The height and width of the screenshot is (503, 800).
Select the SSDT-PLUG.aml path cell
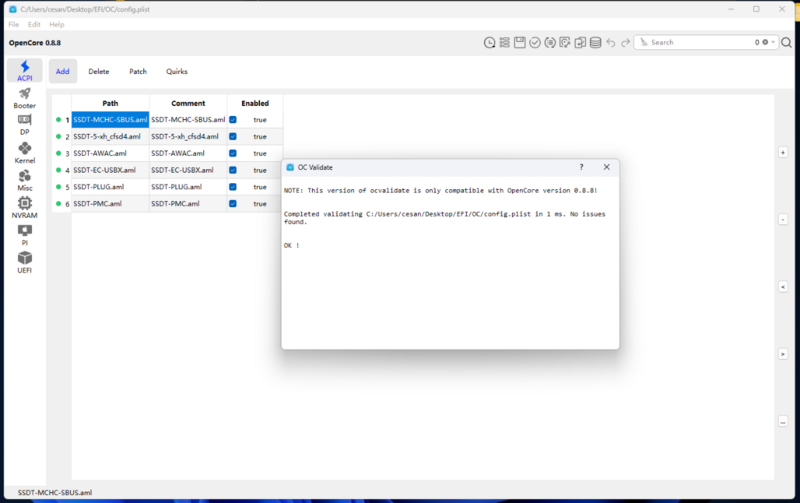click(x=110, y=187)
